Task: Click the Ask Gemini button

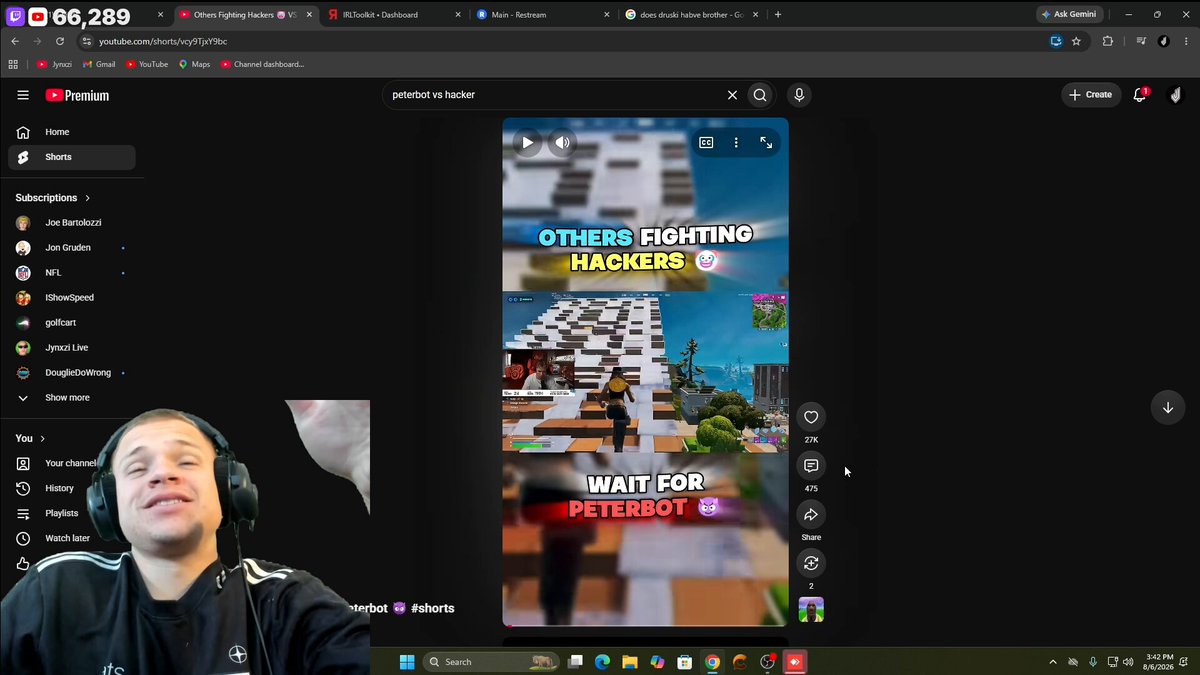Action: [x=1070, y=15]
